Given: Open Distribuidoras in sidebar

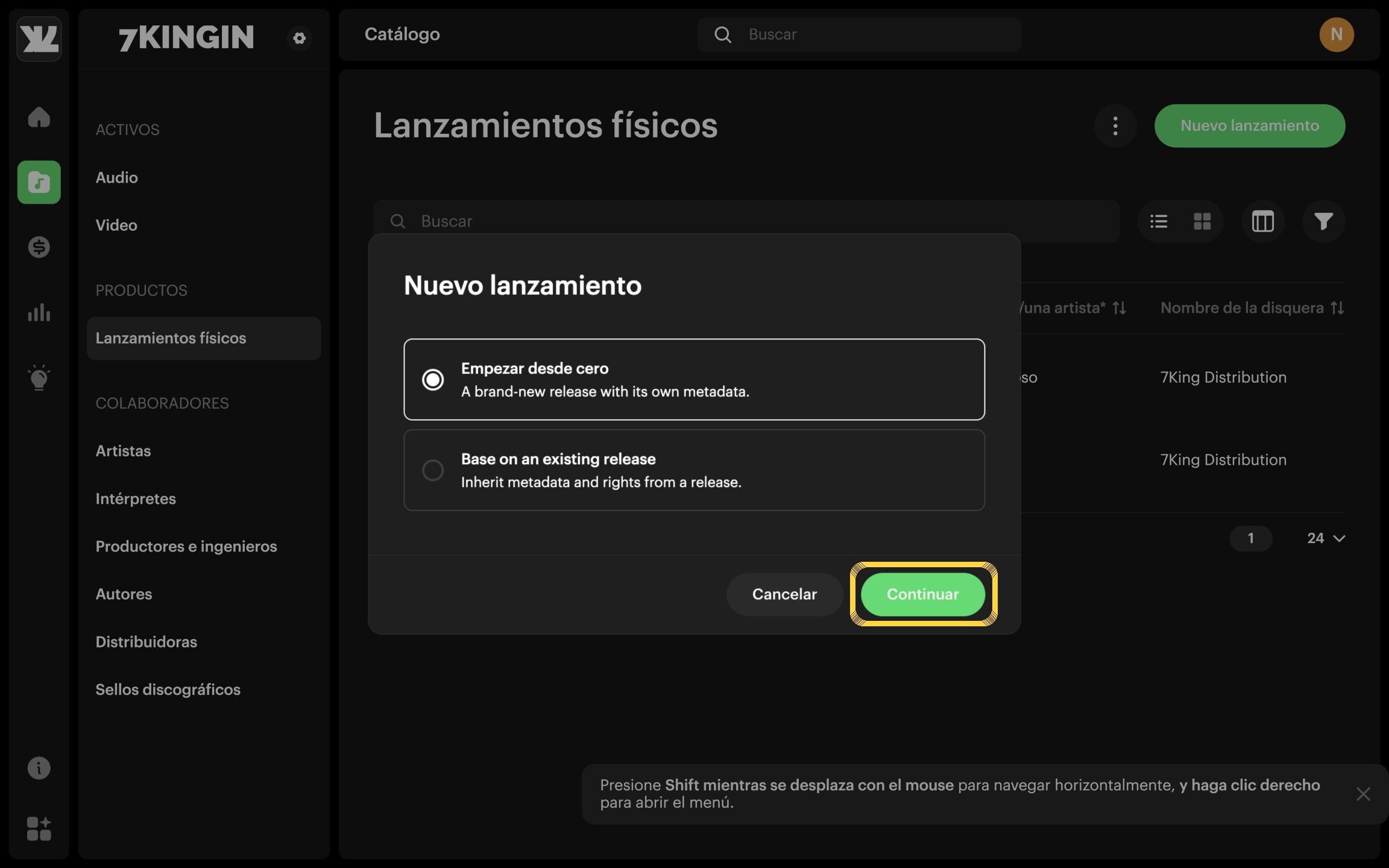Looking at the screenshot, I should [x=146, y=641].
